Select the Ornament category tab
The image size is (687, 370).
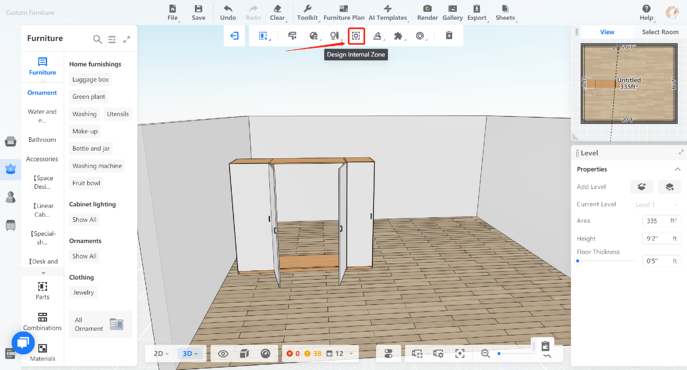click(42, 92)
